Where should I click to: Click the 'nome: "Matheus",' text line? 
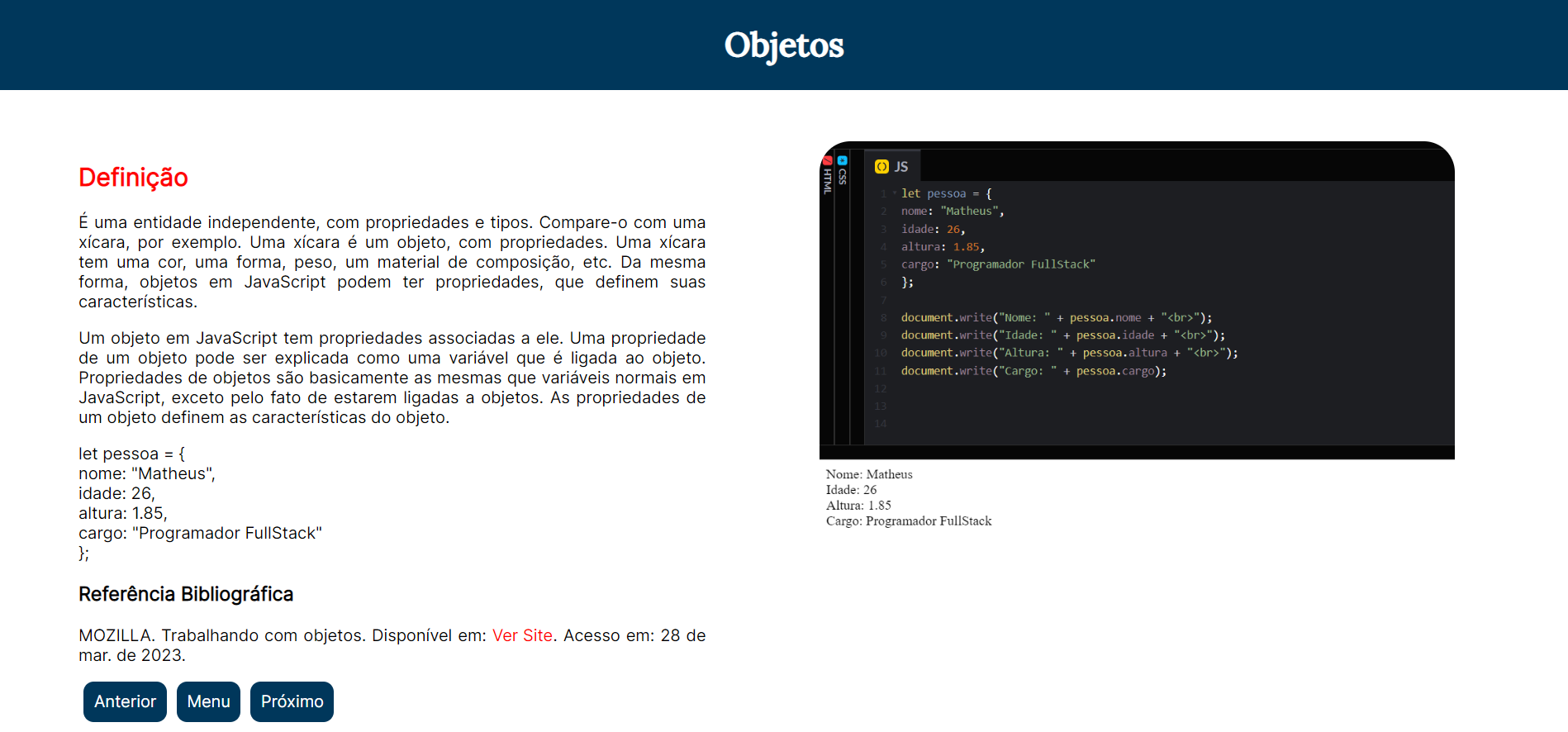coord(147,473)
